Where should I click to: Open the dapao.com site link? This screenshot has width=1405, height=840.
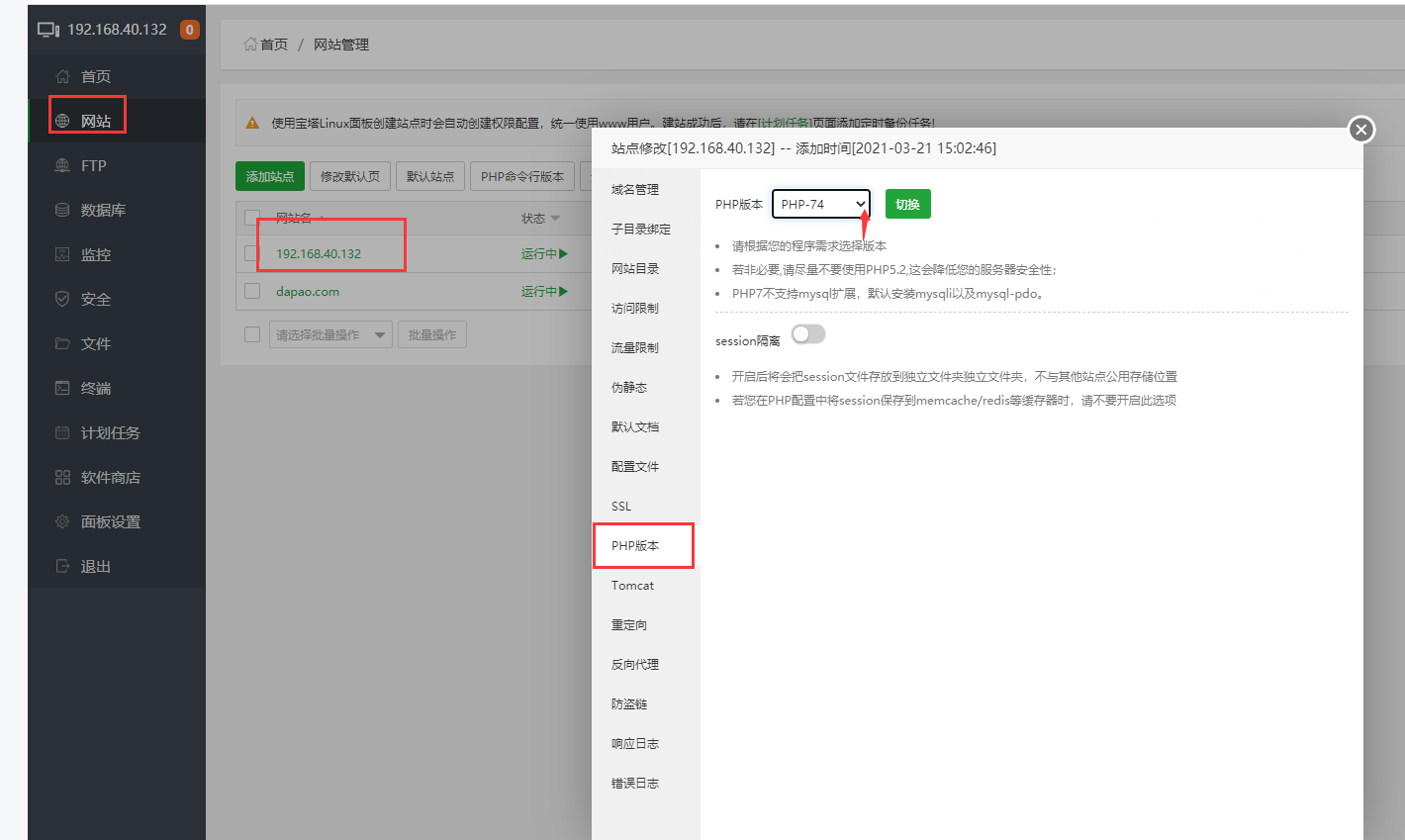[308, 292]
